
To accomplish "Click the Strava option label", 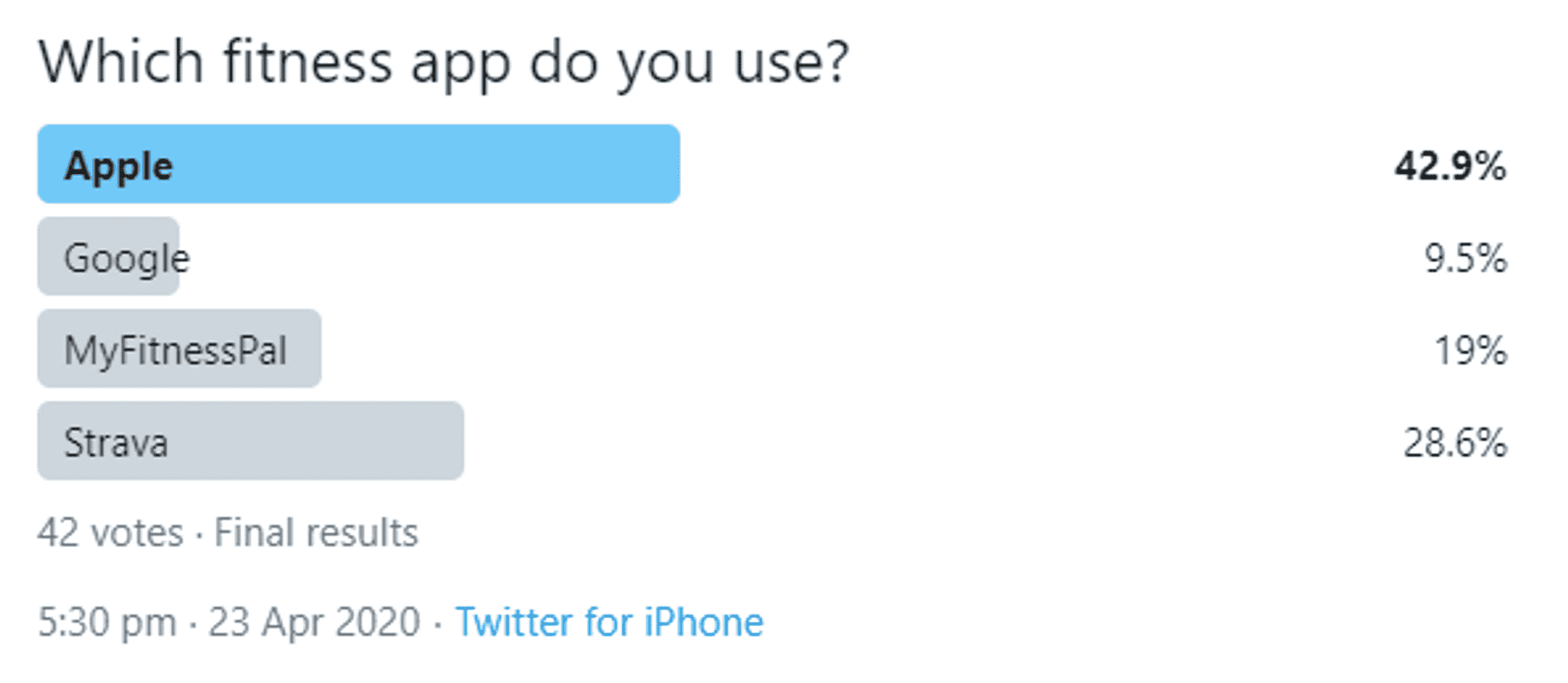I will click(115, 443).
